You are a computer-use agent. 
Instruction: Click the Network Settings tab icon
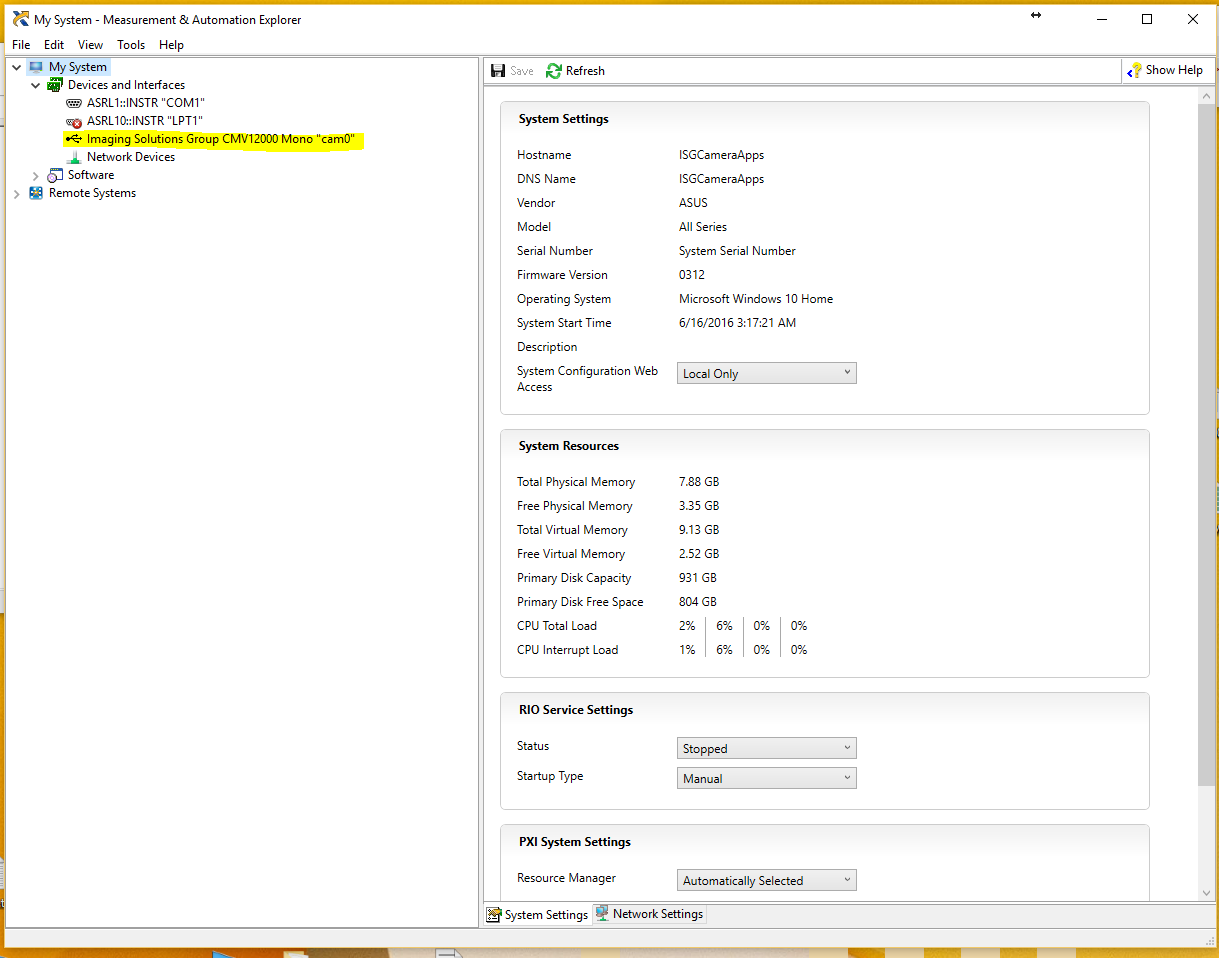point(602,913)
